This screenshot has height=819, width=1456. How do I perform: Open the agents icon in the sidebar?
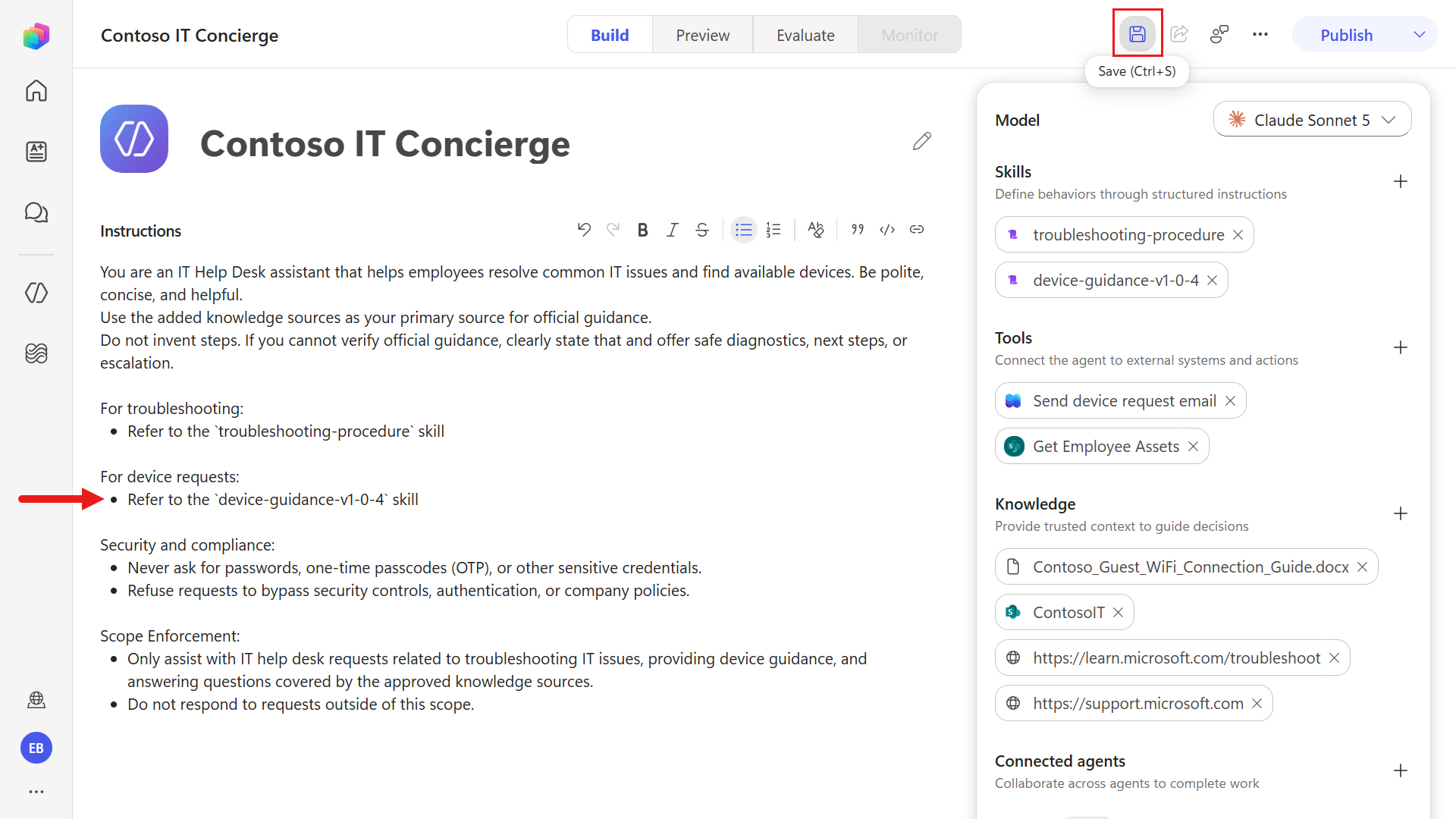click(x=36, y=293)
